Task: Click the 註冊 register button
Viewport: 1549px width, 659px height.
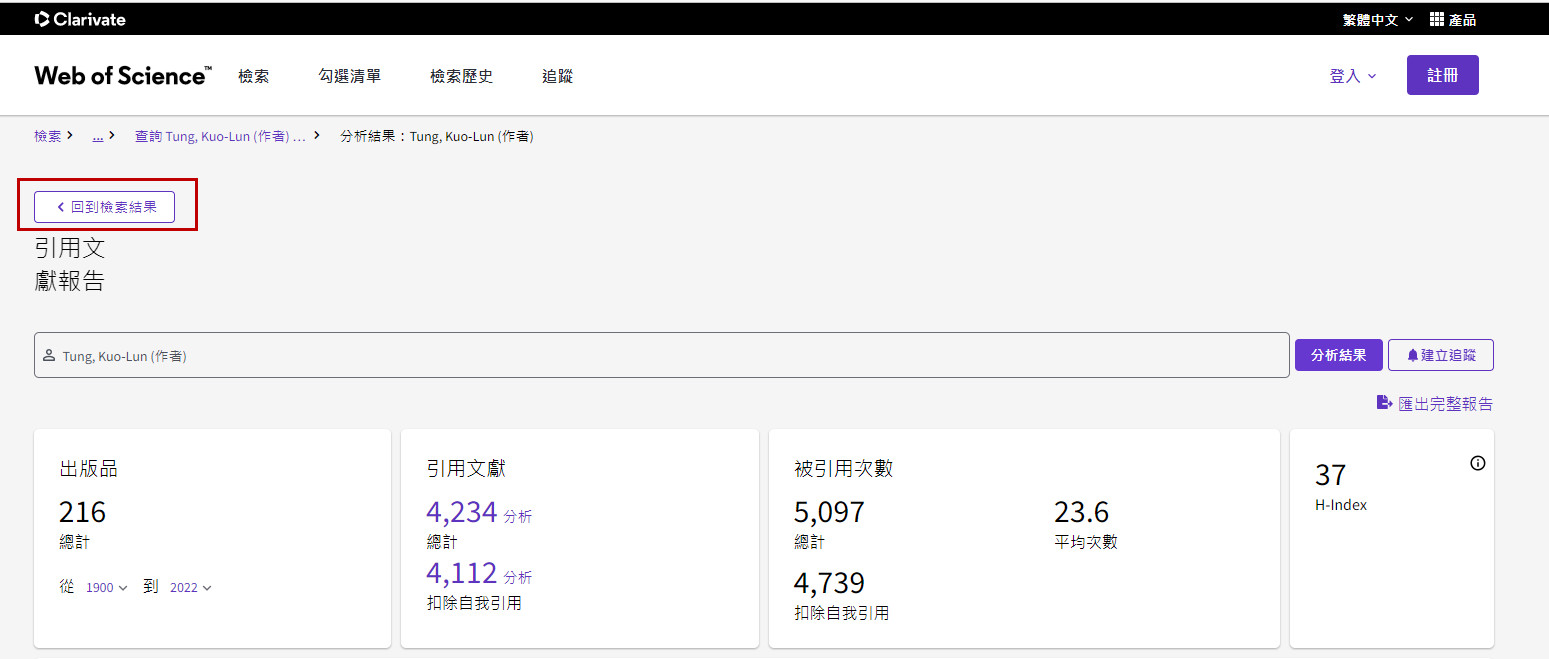Action: point(1442,75)
